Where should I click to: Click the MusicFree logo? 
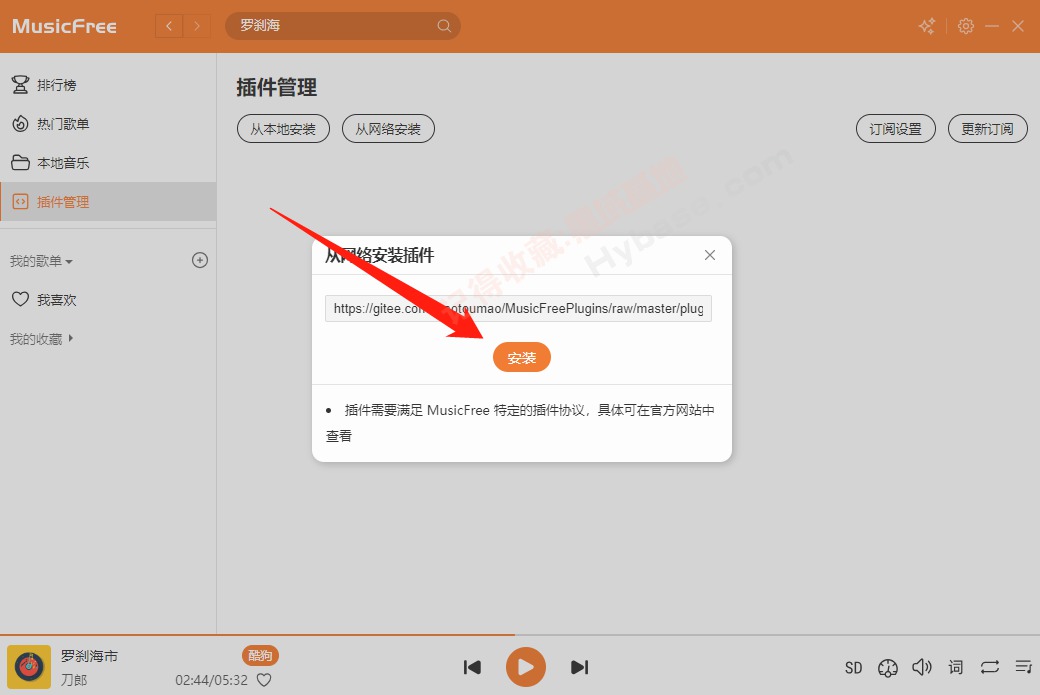[64, 27]
